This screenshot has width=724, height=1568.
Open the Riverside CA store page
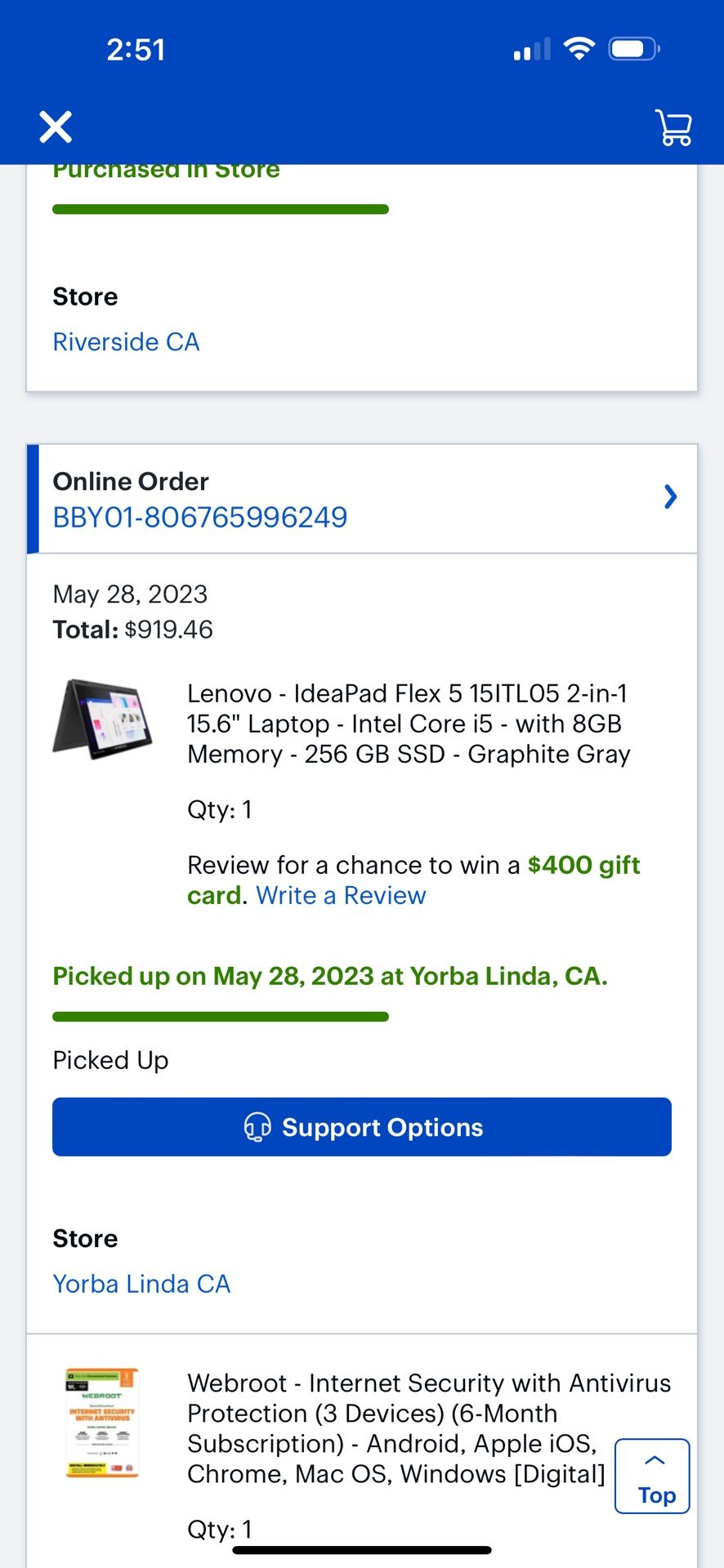(126, 341)
